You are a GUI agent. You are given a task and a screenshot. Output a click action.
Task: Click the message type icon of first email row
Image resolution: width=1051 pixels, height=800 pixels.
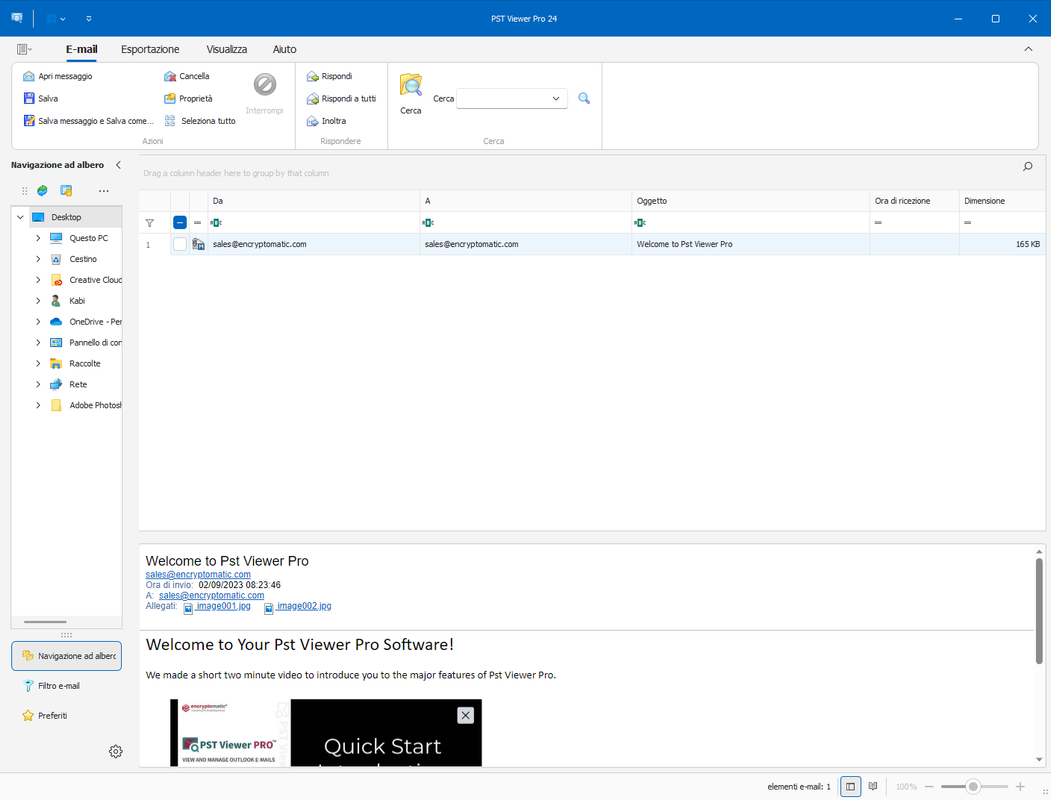point(198,245)
